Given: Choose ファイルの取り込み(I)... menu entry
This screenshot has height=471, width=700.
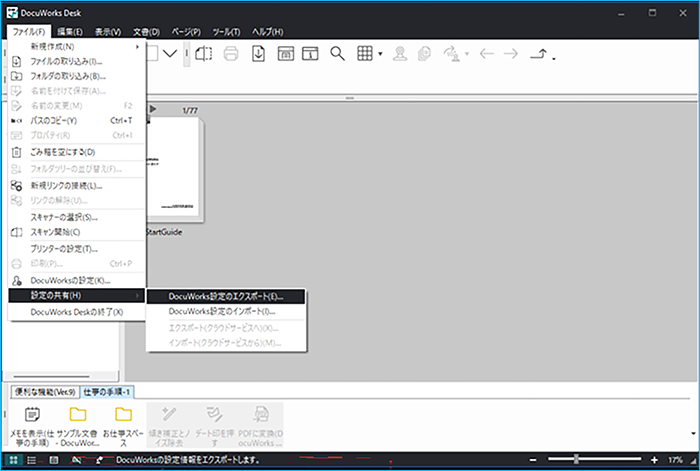Looking at the screenshot, I should (x=76, y=61).
